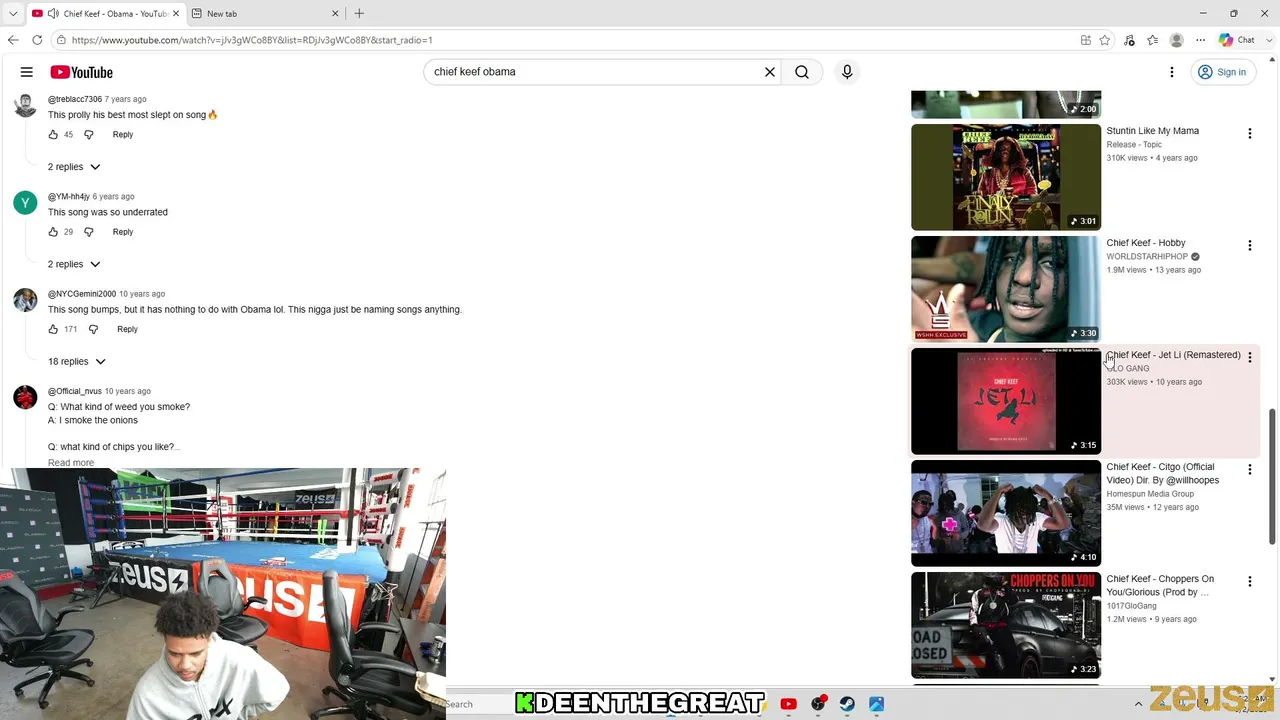Viewport: 1280px width, 720px height.
Task: Open the Homespun Media Group channel name
Action: pyautogui.click(x=1150, y=493)
